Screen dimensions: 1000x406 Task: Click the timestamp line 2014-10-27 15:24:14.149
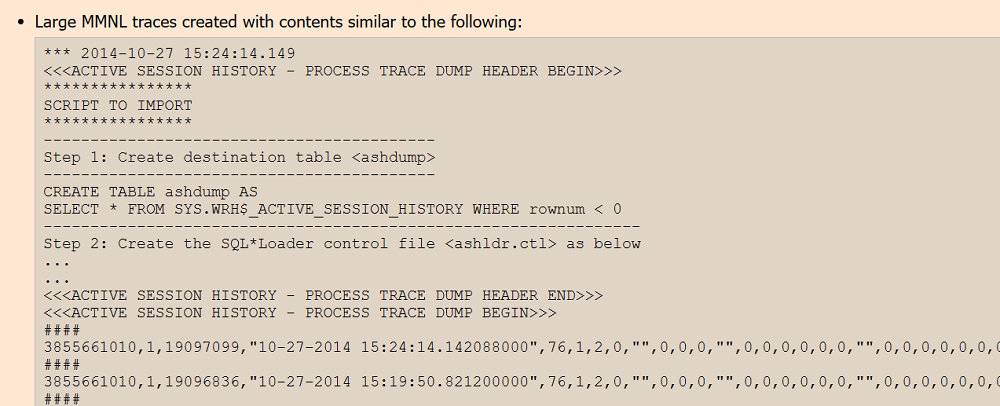[x=170, y=54]
